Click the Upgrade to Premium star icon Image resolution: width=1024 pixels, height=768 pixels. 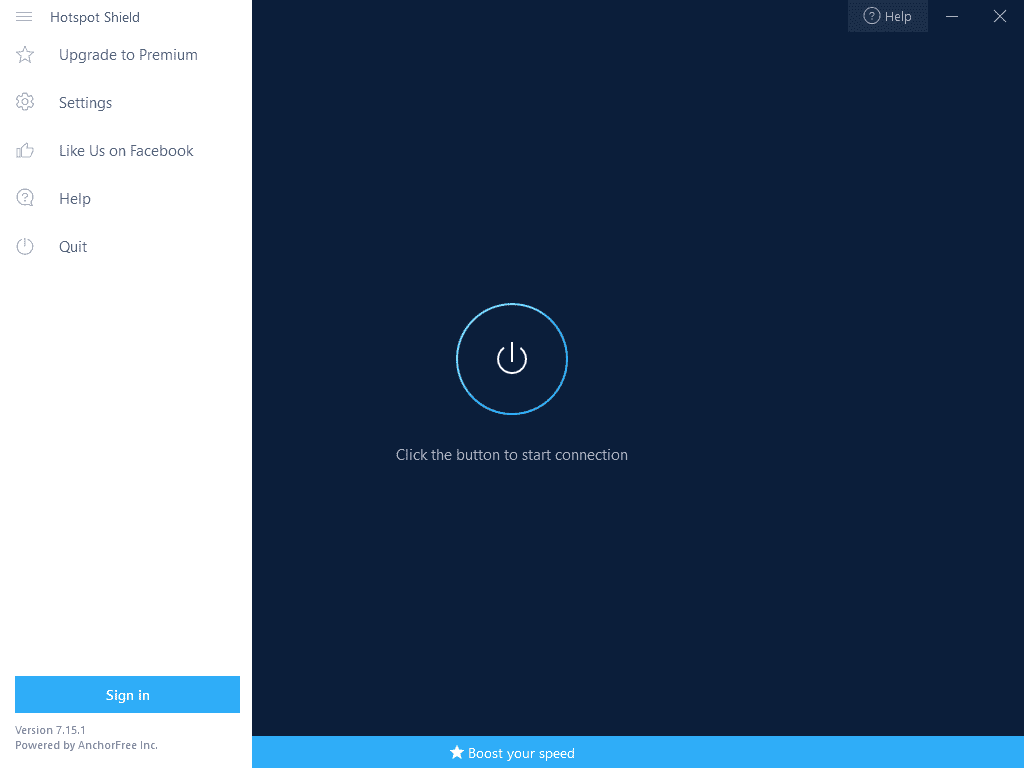pyautogui.click(x=25, y=55)
